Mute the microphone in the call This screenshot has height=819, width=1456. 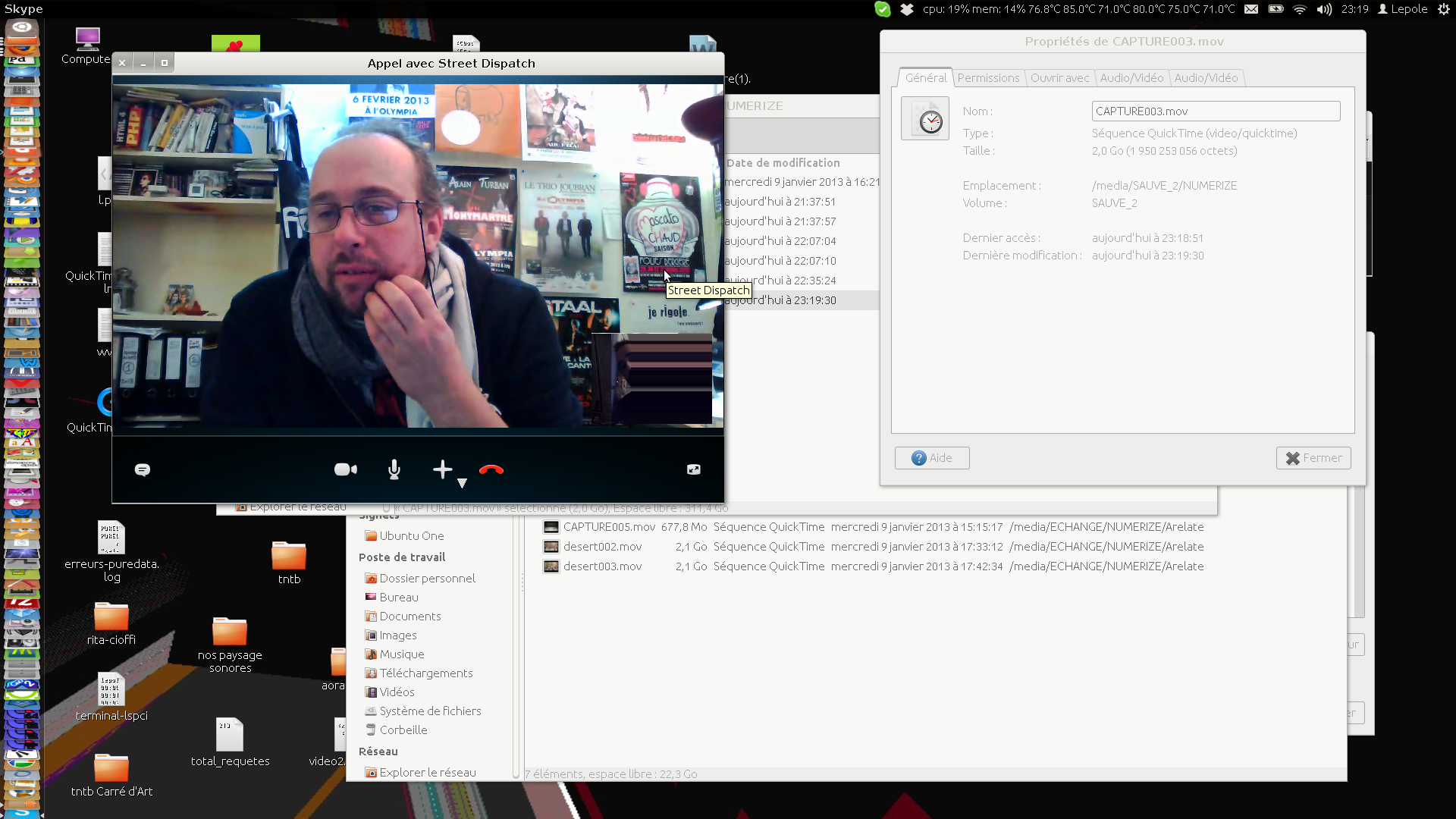pos(394,470)
